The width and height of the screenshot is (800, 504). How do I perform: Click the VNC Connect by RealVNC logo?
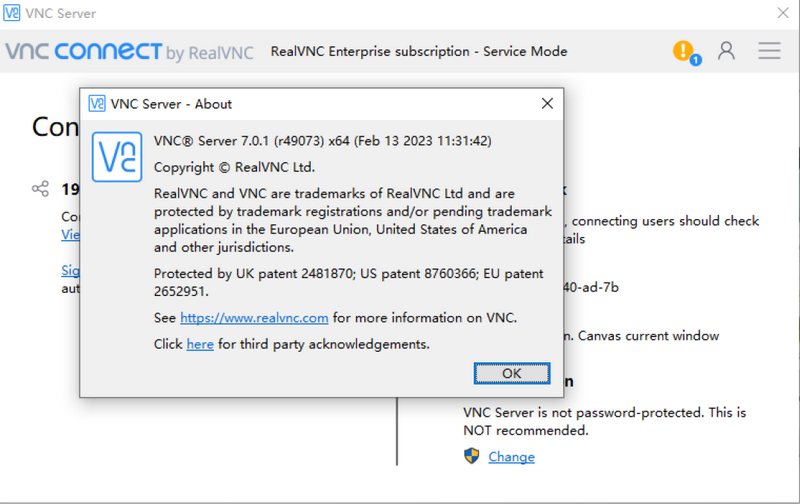click(130, 52)
